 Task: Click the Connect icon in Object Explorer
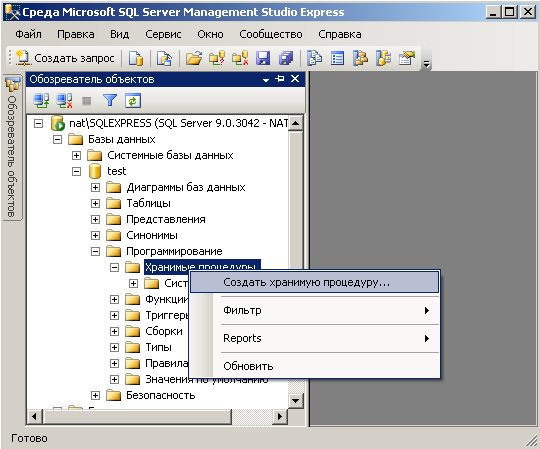click(x=41, y=101)
